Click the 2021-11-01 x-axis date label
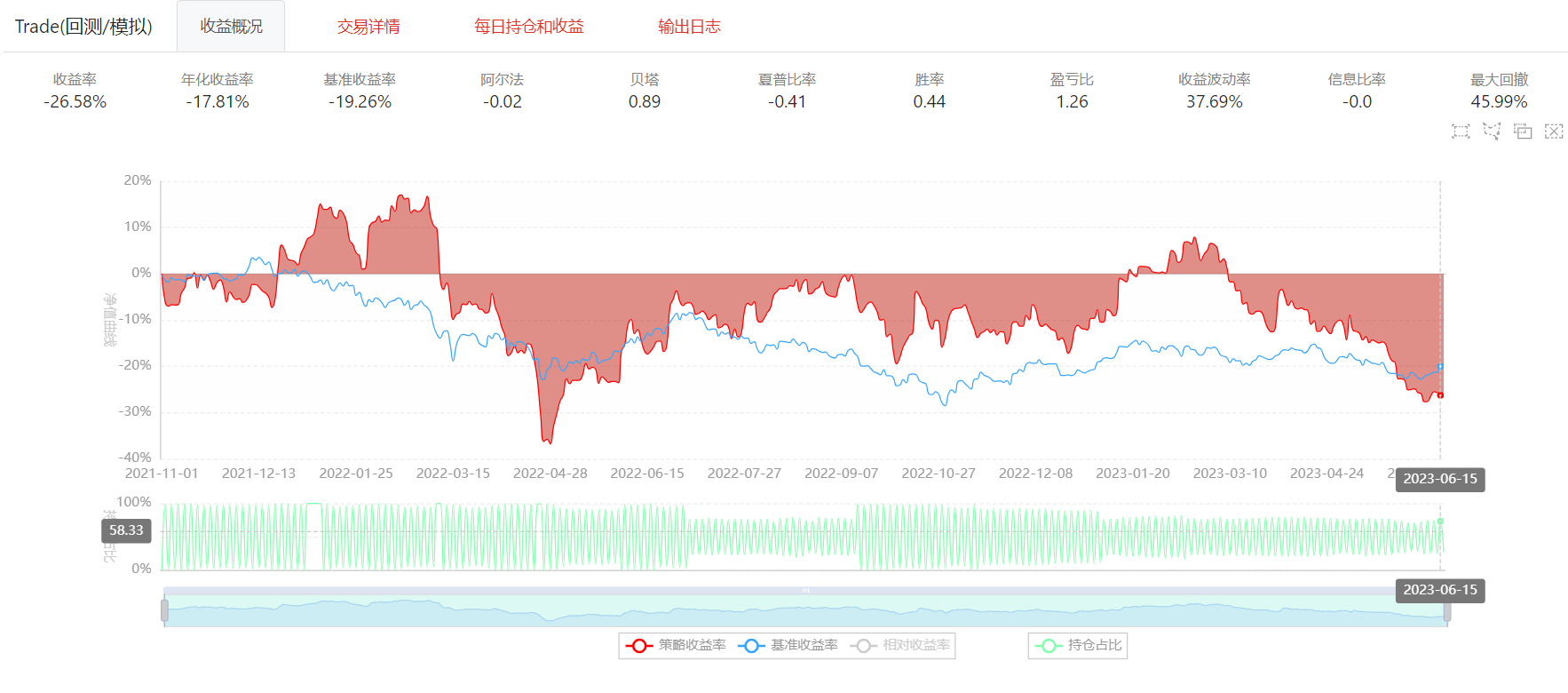This screenshot has height=693, width=1568. coord(162,474)
